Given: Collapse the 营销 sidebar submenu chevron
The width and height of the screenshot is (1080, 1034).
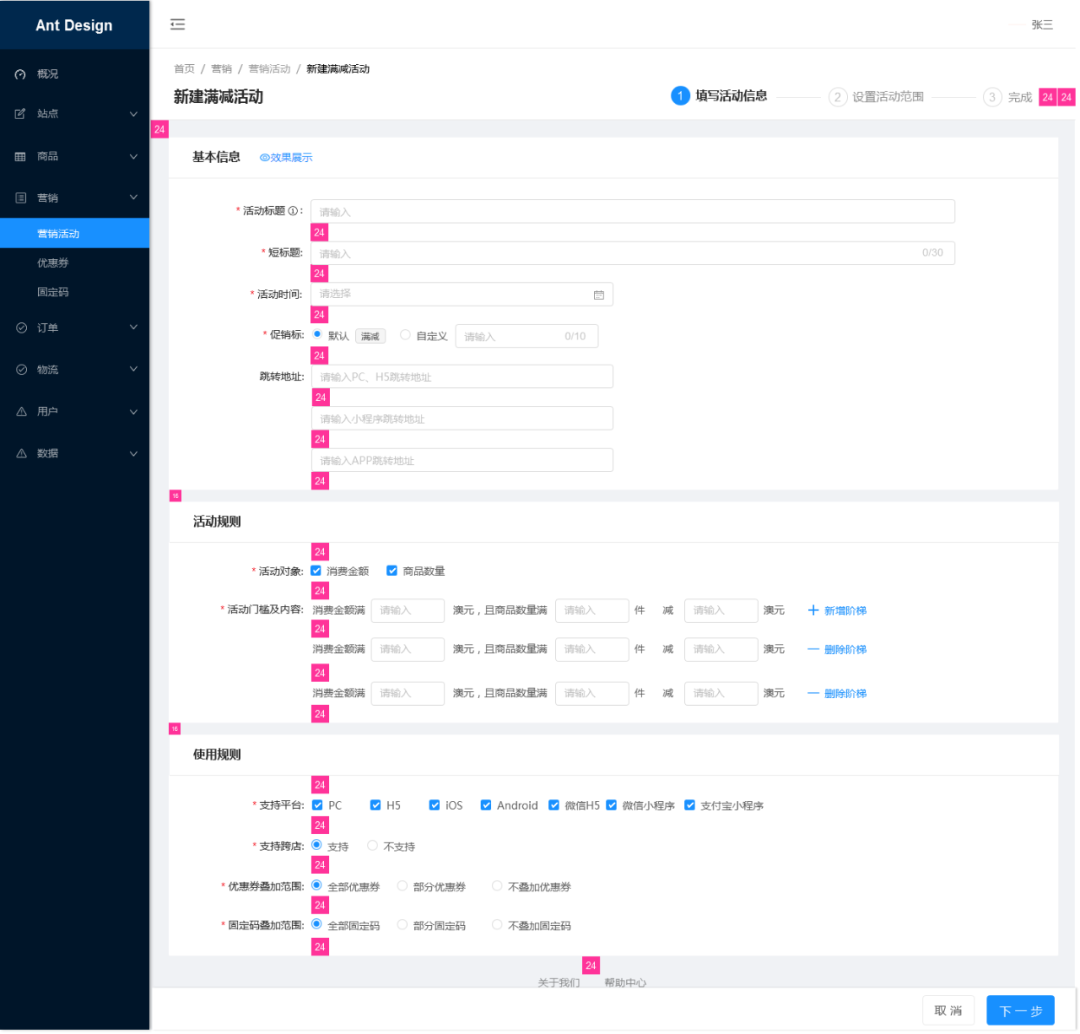Looking at the screenshot, I should pyautogui.click(x=134, y=198).
